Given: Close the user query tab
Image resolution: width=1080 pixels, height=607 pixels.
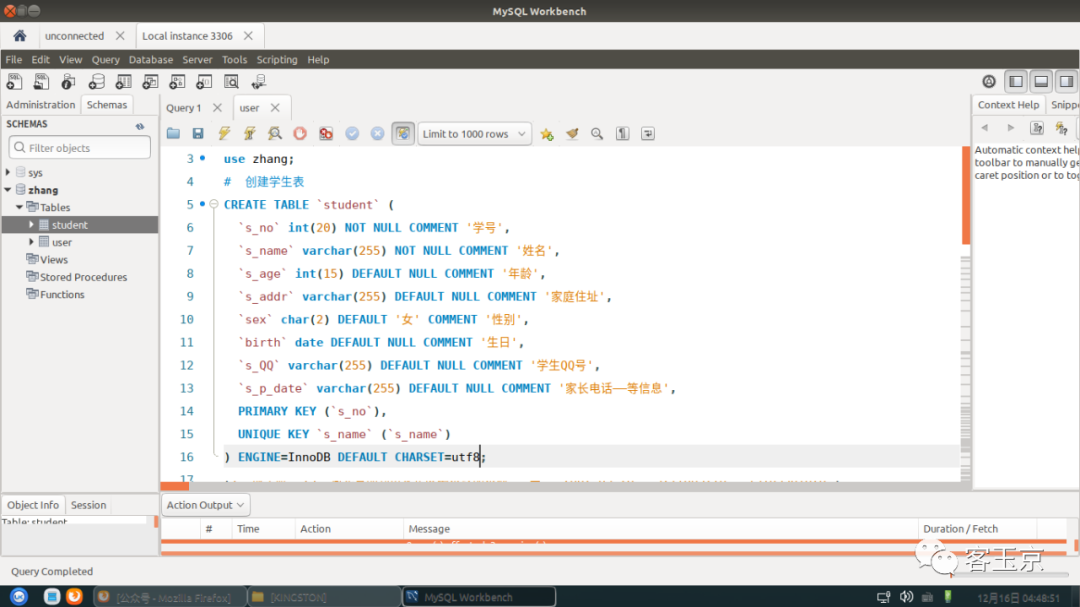Looking at the screenshot, I should point(276,107).
